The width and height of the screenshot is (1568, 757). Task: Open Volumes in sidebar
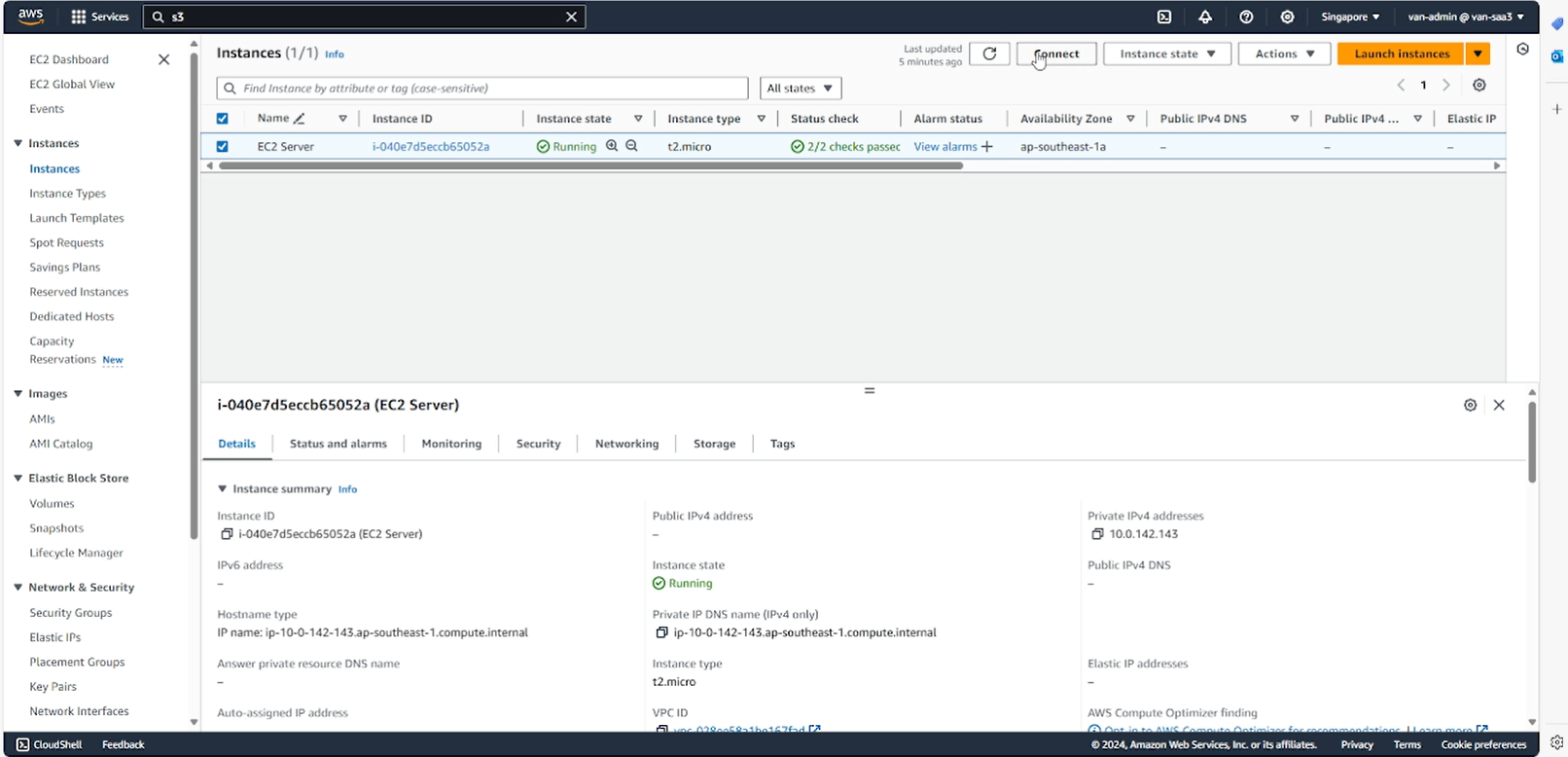point(52,504)
